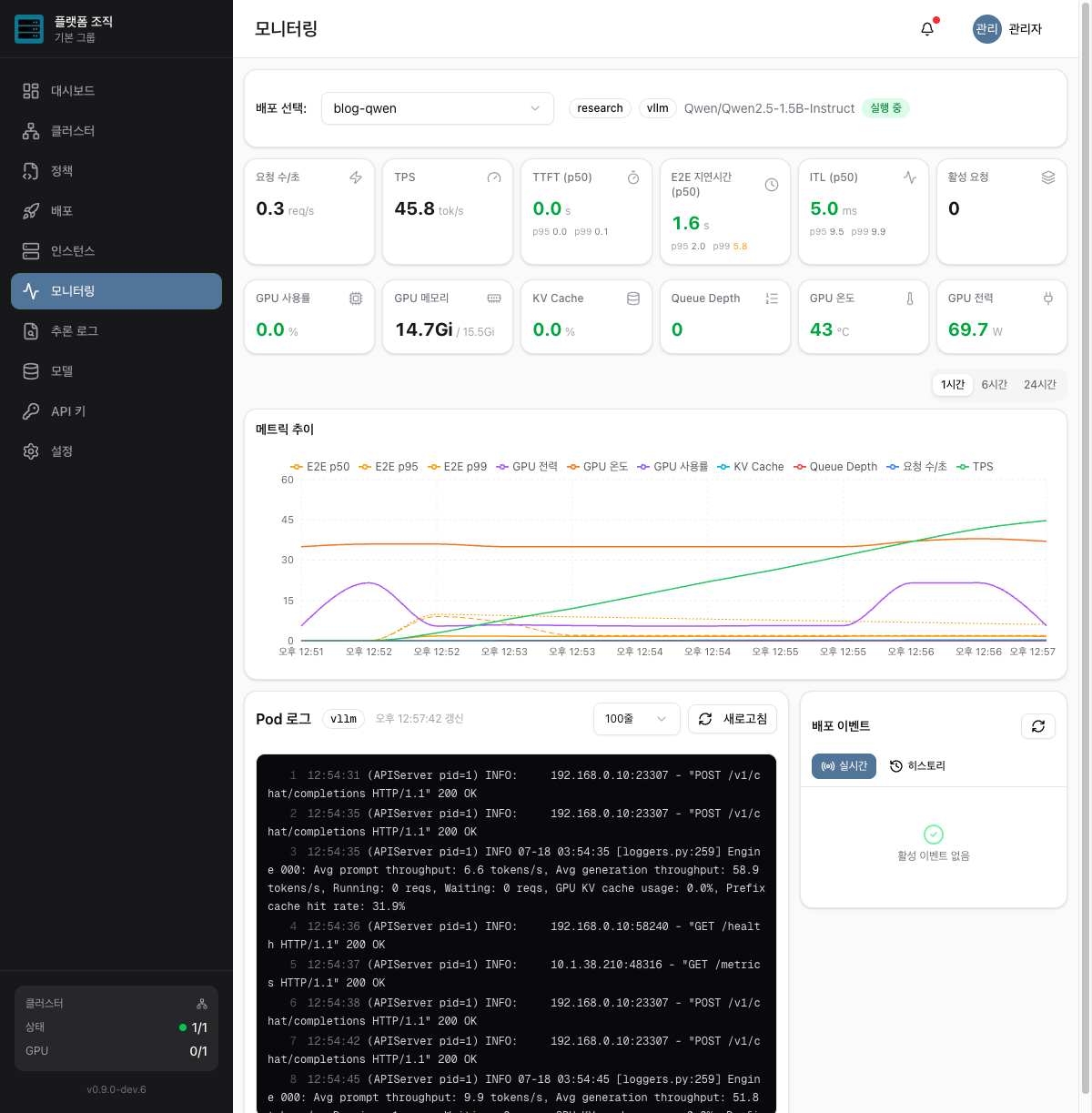Toggle the GPU 사용률 legend entry
1092x1113 pixels.
673,467
